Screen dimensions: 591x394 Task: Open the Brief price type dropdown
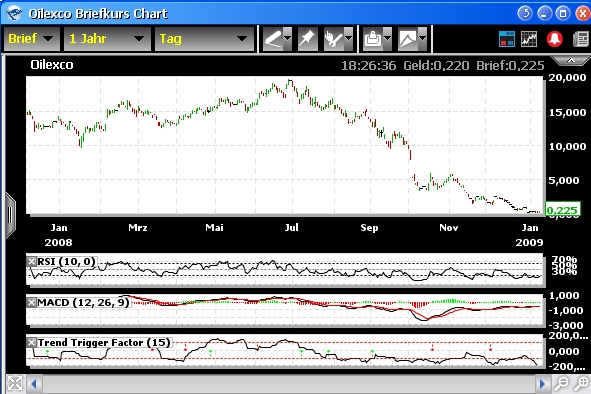32,39
